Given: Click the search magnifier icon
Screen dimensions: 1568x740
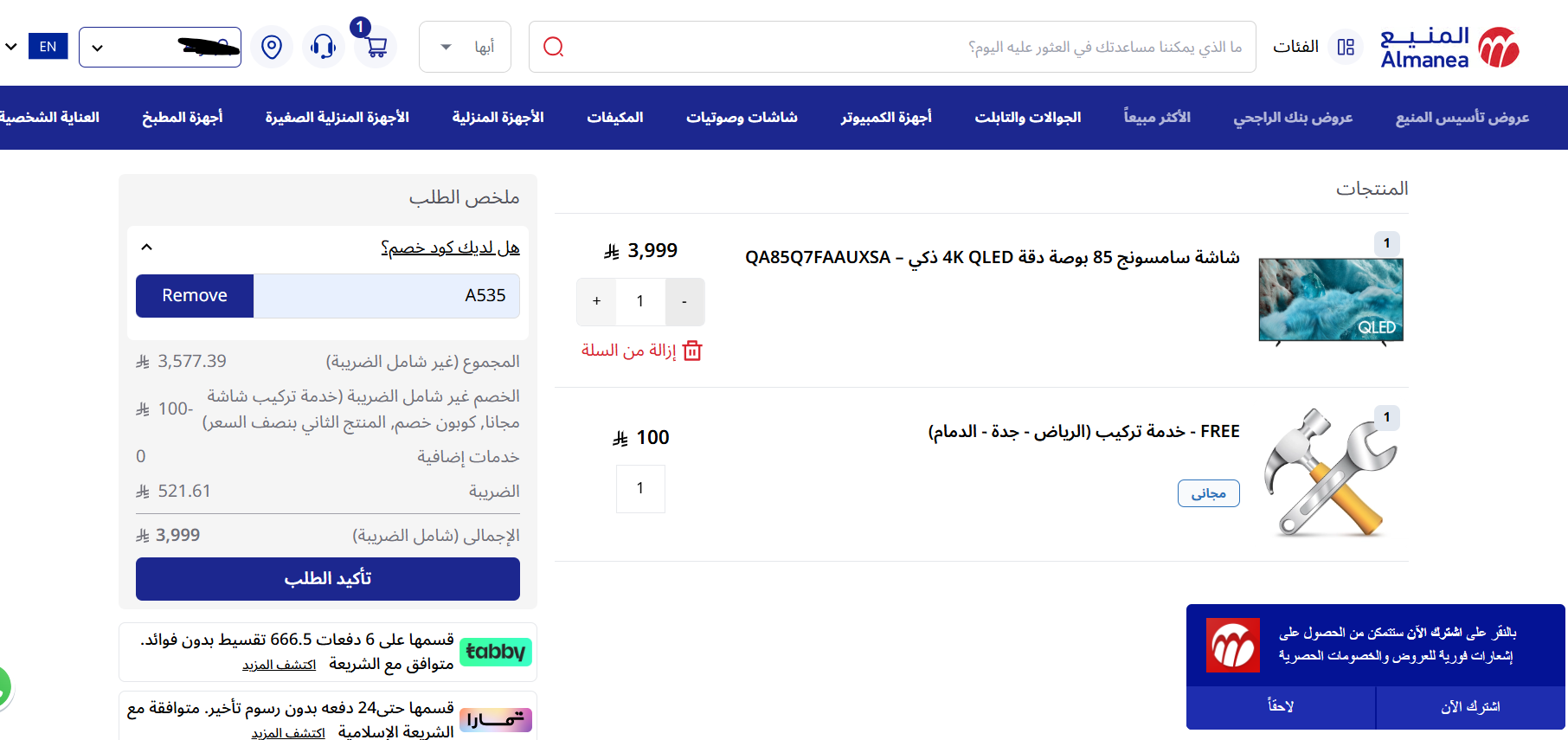Looking at the screenshot, I should pos(554,47).
